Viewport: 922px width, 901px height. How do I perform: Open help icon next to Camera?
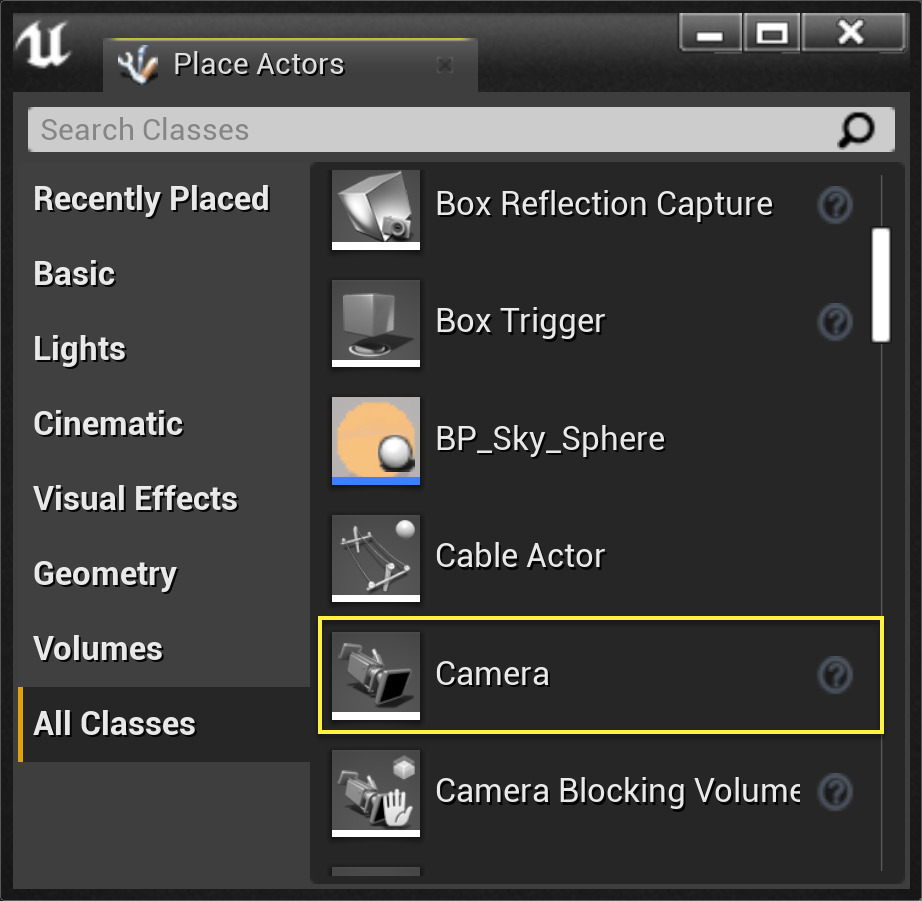(835, 676)
